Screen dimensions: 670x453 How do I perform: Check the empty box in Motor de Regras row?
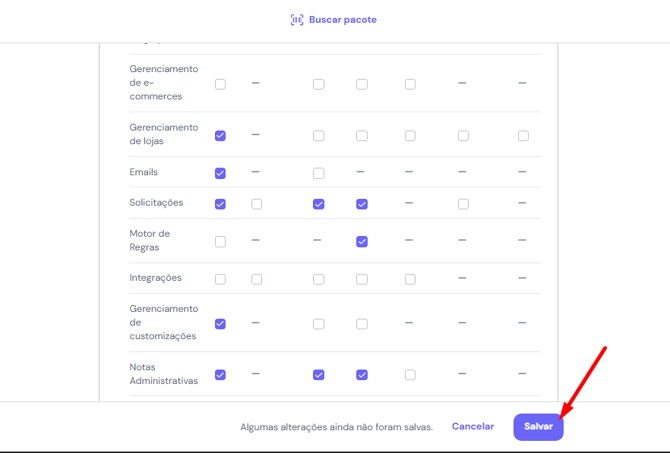point(220,241)
